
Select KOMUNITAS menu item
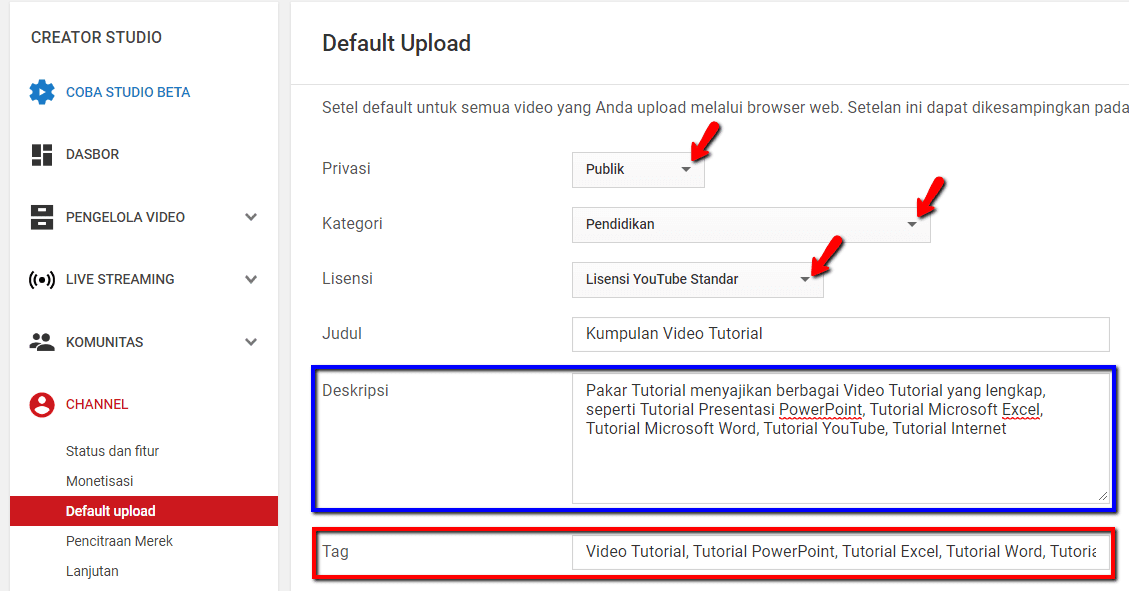point(104,342)
